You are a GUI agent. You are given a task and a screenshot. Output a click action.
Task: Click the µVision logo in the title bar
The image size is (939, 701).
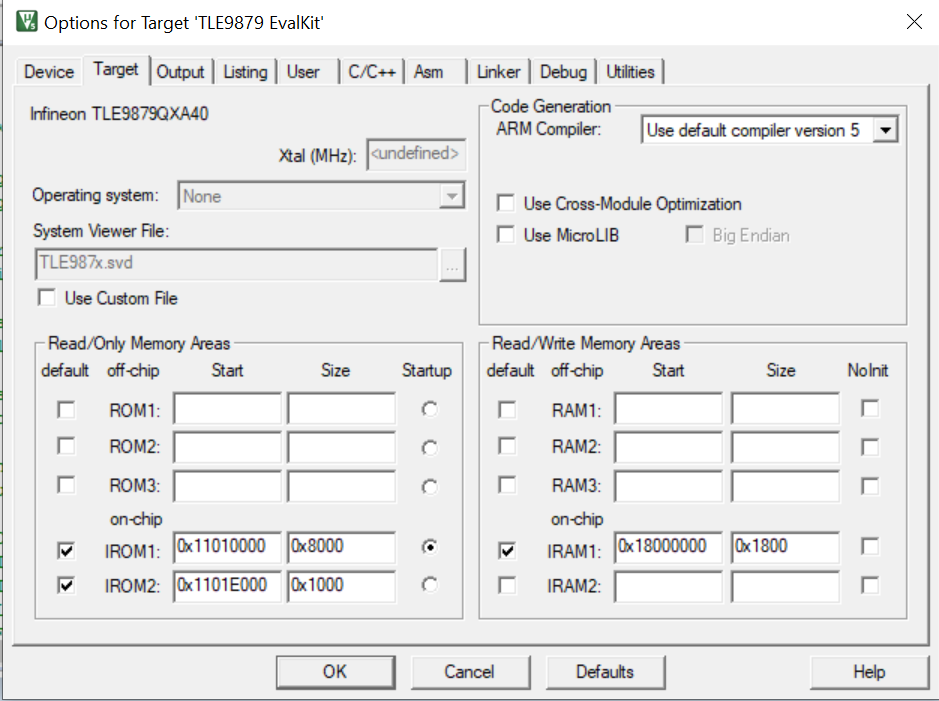(x=26, y=20)
